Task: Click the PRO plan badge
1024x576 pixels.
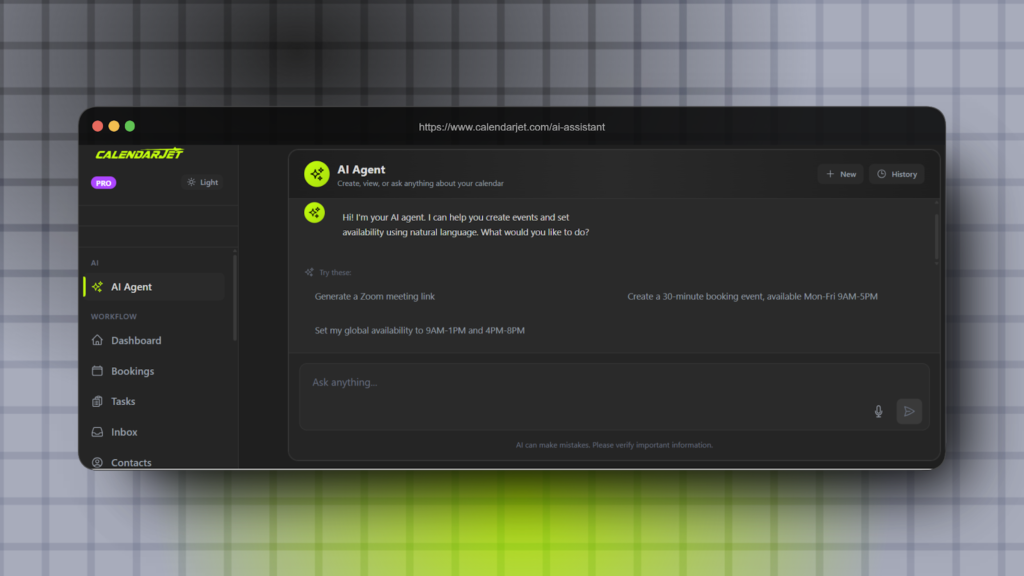Action: pos(103,183)
